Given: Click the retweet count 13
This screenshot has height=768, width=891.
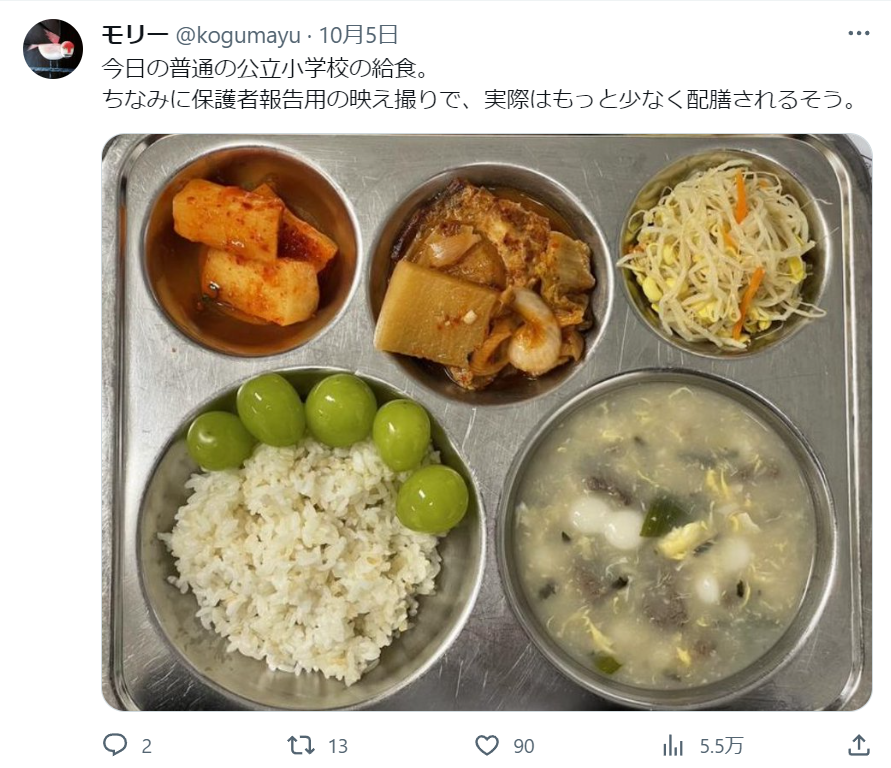Looking at the screenshot, I should click(338, 746).
